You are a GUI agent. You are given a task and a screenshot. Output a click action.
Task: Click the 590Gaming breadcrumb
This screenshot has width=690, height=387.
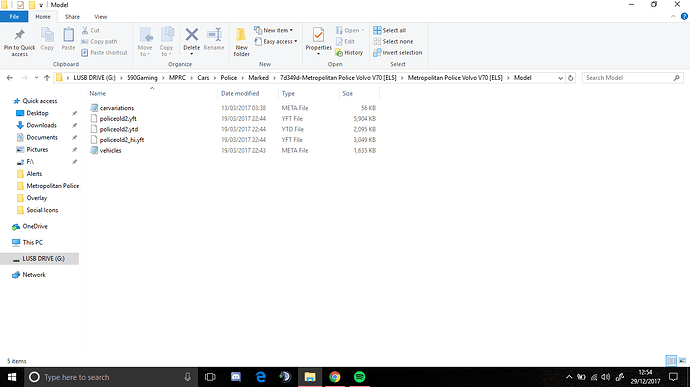click(x=142, y=78)
